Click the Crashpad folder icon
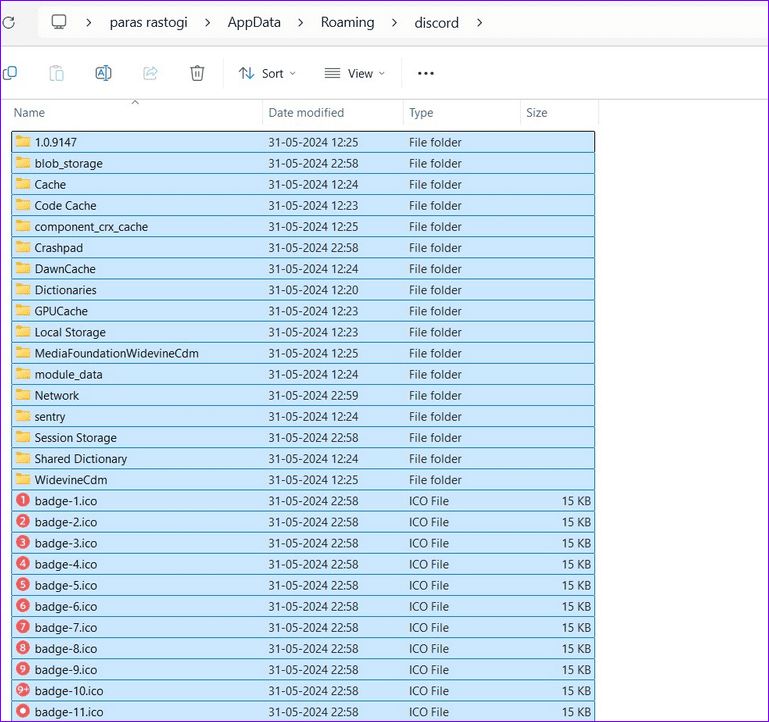The image size is (769, 722). tap(23, 247)
